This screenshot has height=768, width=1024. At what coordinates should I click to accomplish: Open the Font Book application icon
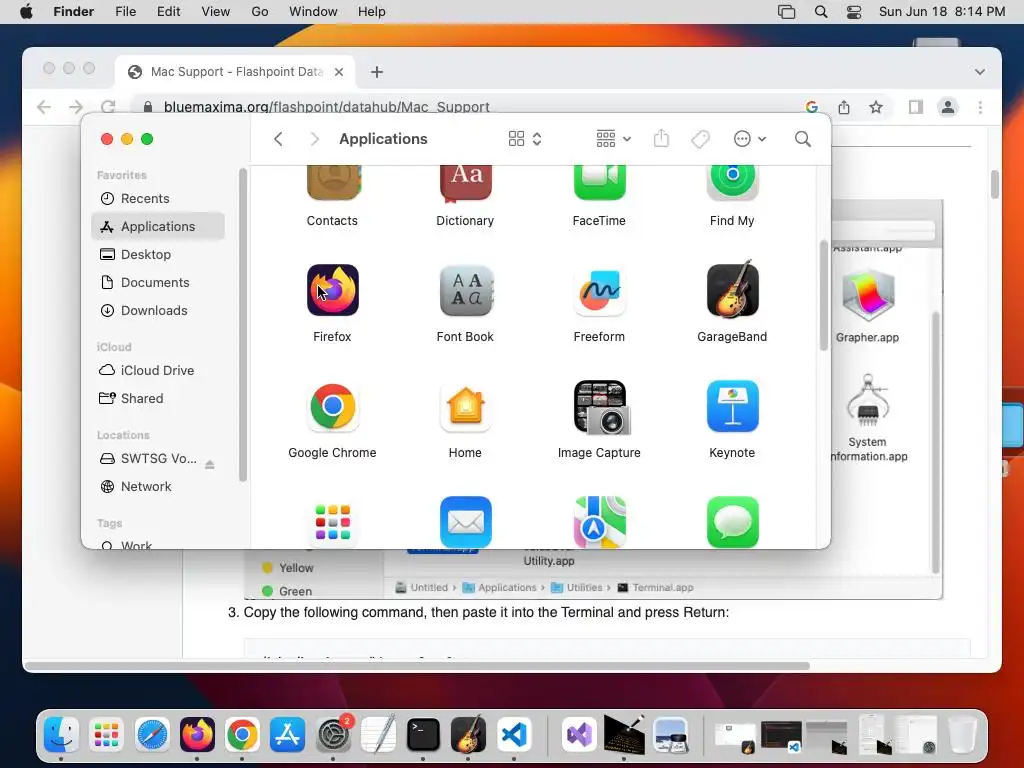click(465, 290)
